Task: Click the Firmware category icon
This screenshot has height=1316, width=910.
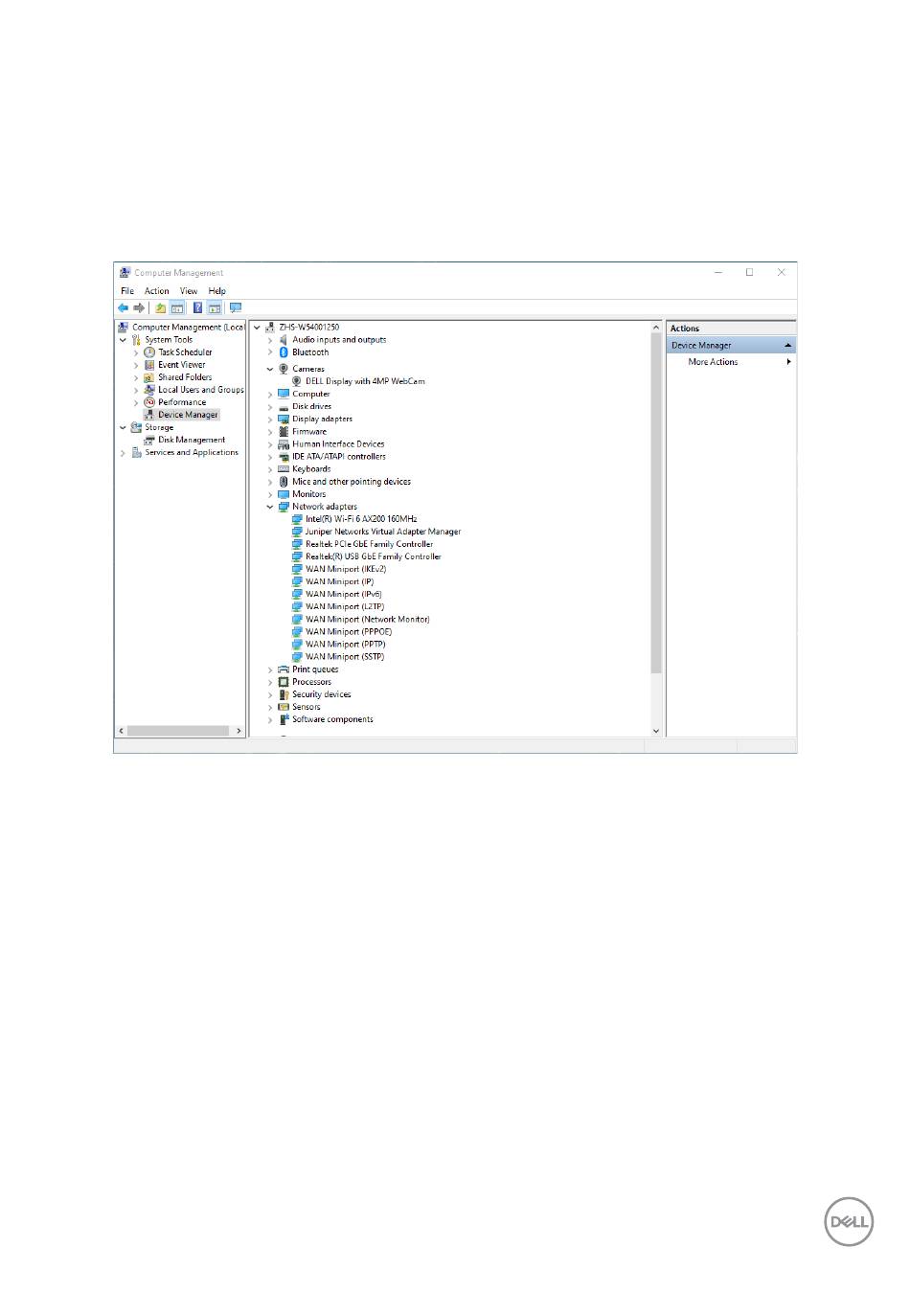Action: (284, 432)
